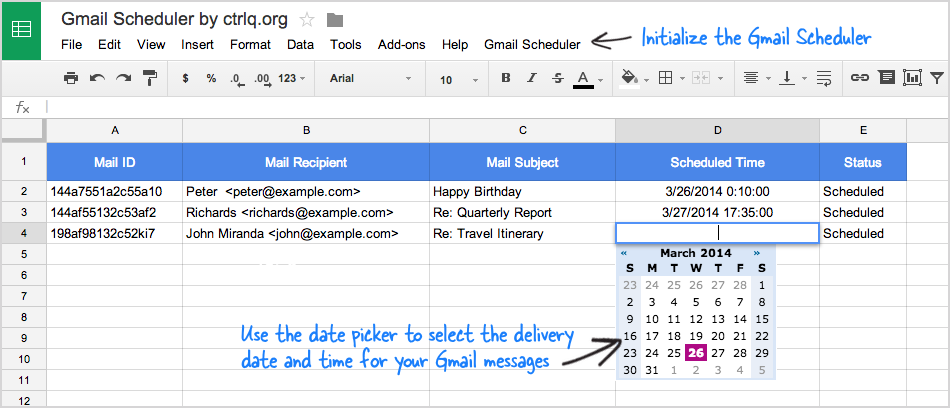Select cell containing 3/27/2014 17:35:00
This screenshot has width=950, height=408.
click(717, 213)
